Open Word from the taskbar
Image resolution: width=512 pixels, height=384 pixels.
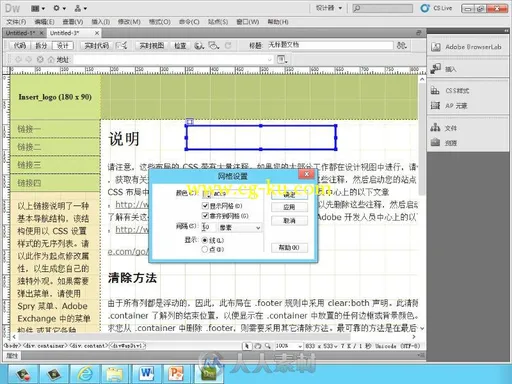[146, 374]
